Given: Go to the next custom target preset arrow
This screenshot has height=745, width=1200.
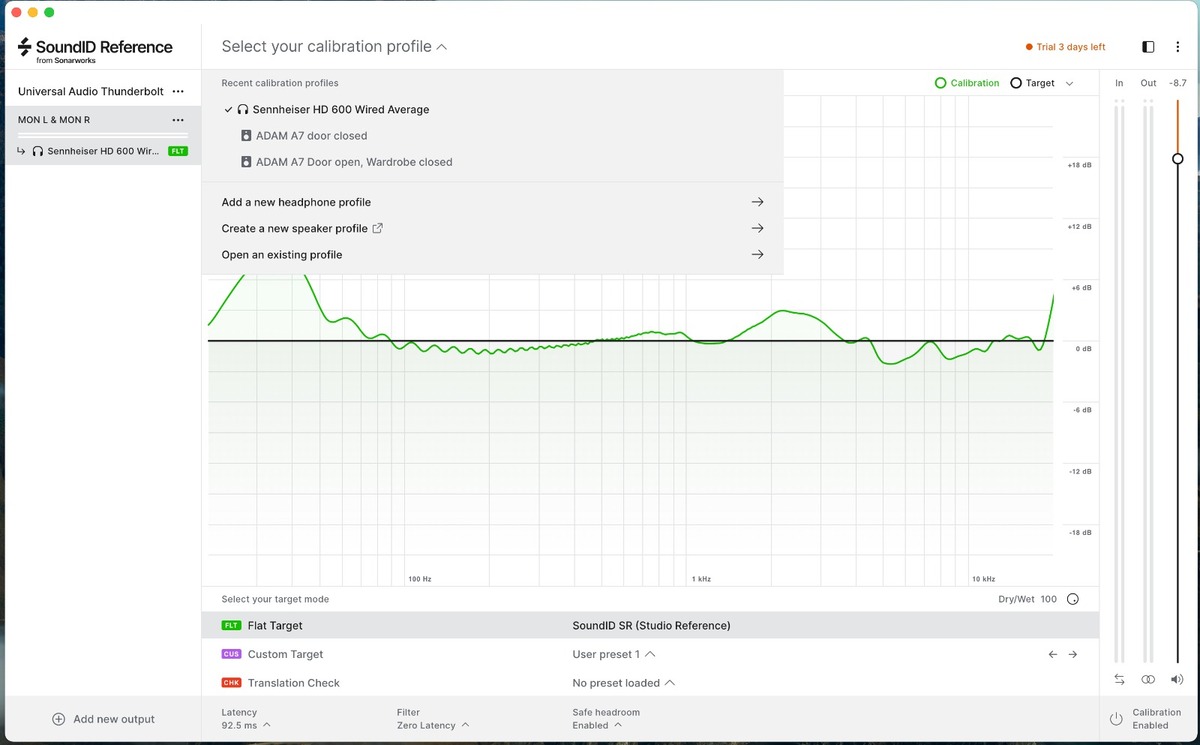Looking at the screenshot, I should tap(1073, 654).
